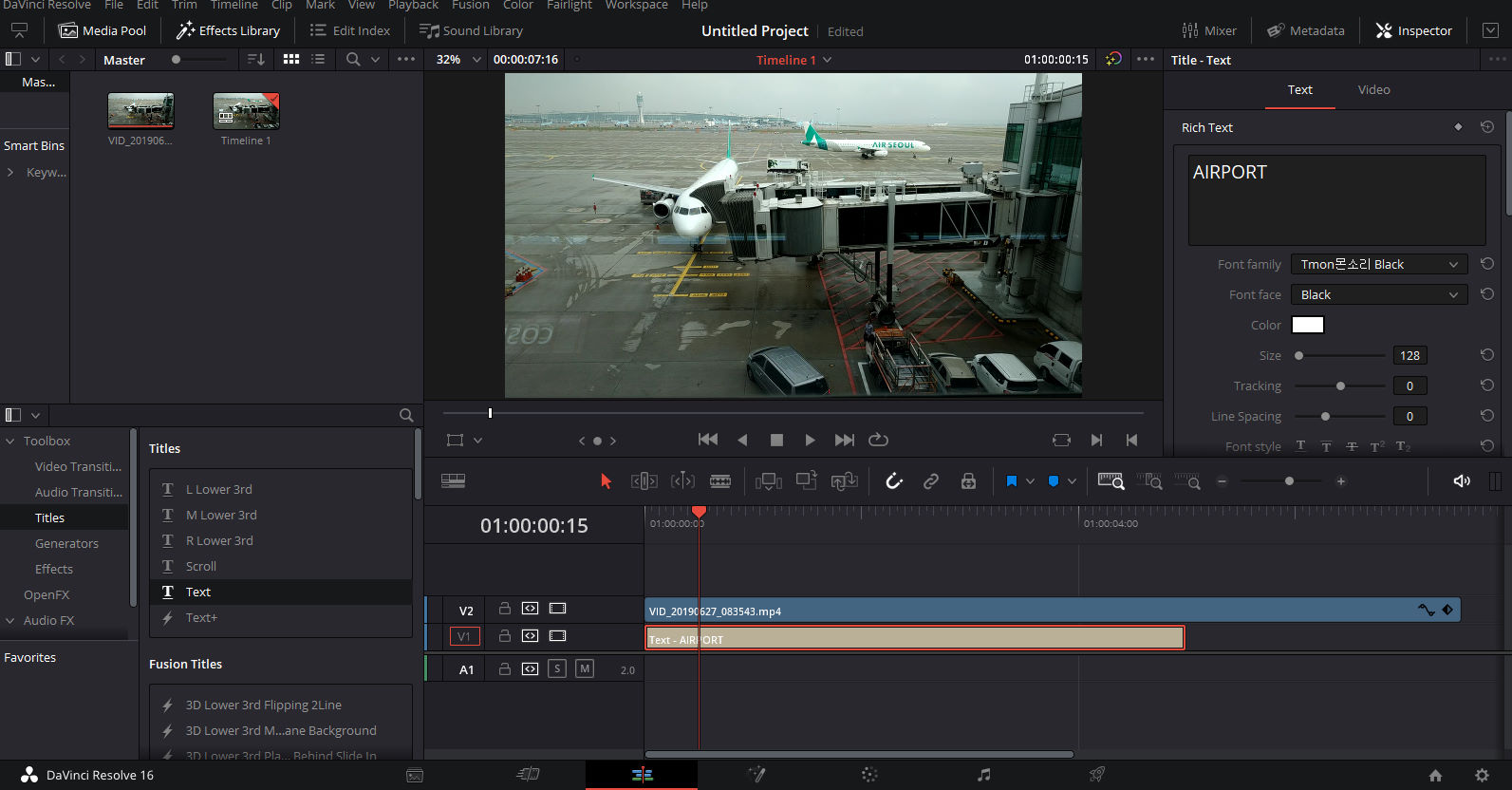This screenshot has height=790, width=1512.
Task: Mute the A1 audio track
Action: 585,668
